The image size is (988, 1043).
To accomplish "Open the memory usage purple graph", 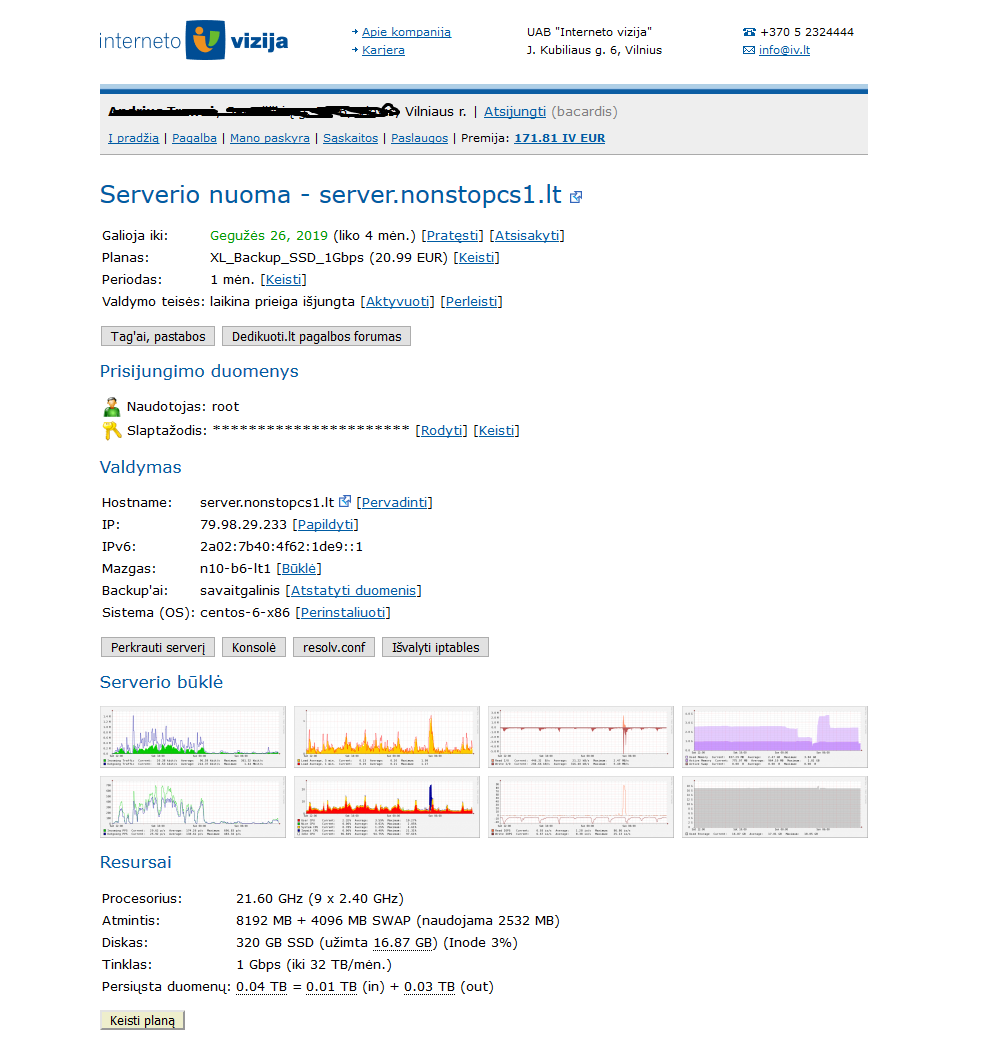I will [774, 737].
